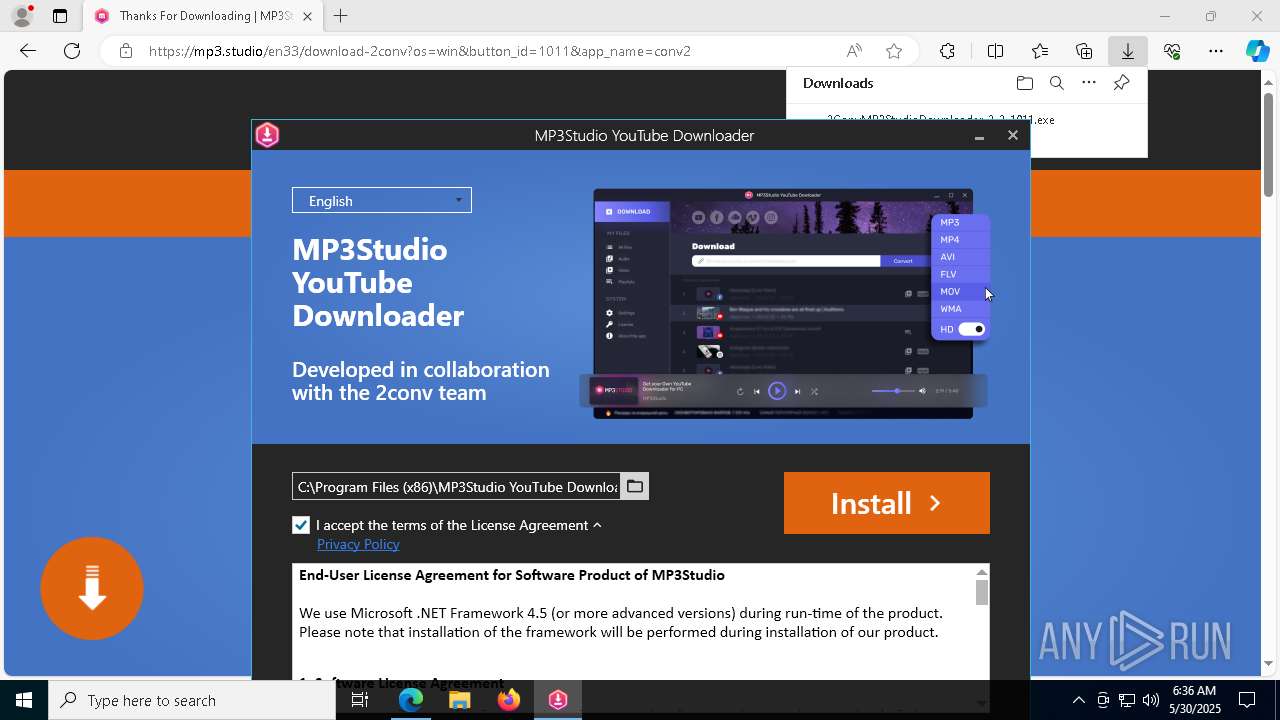
Task: Open File Explorer from taskbar
Action: coord(459,700)
